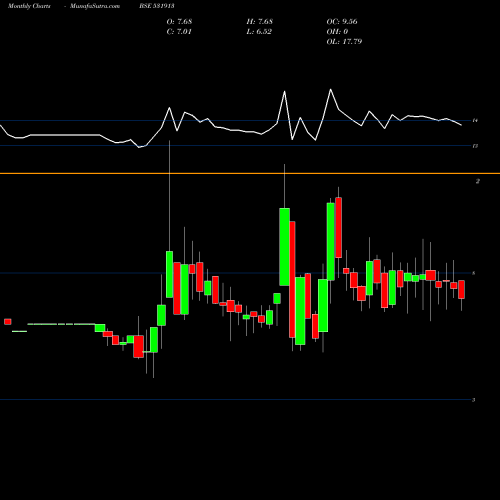500x500 pixels.
Task: Click the "OH: 0" value
Action: coord(337,31)
